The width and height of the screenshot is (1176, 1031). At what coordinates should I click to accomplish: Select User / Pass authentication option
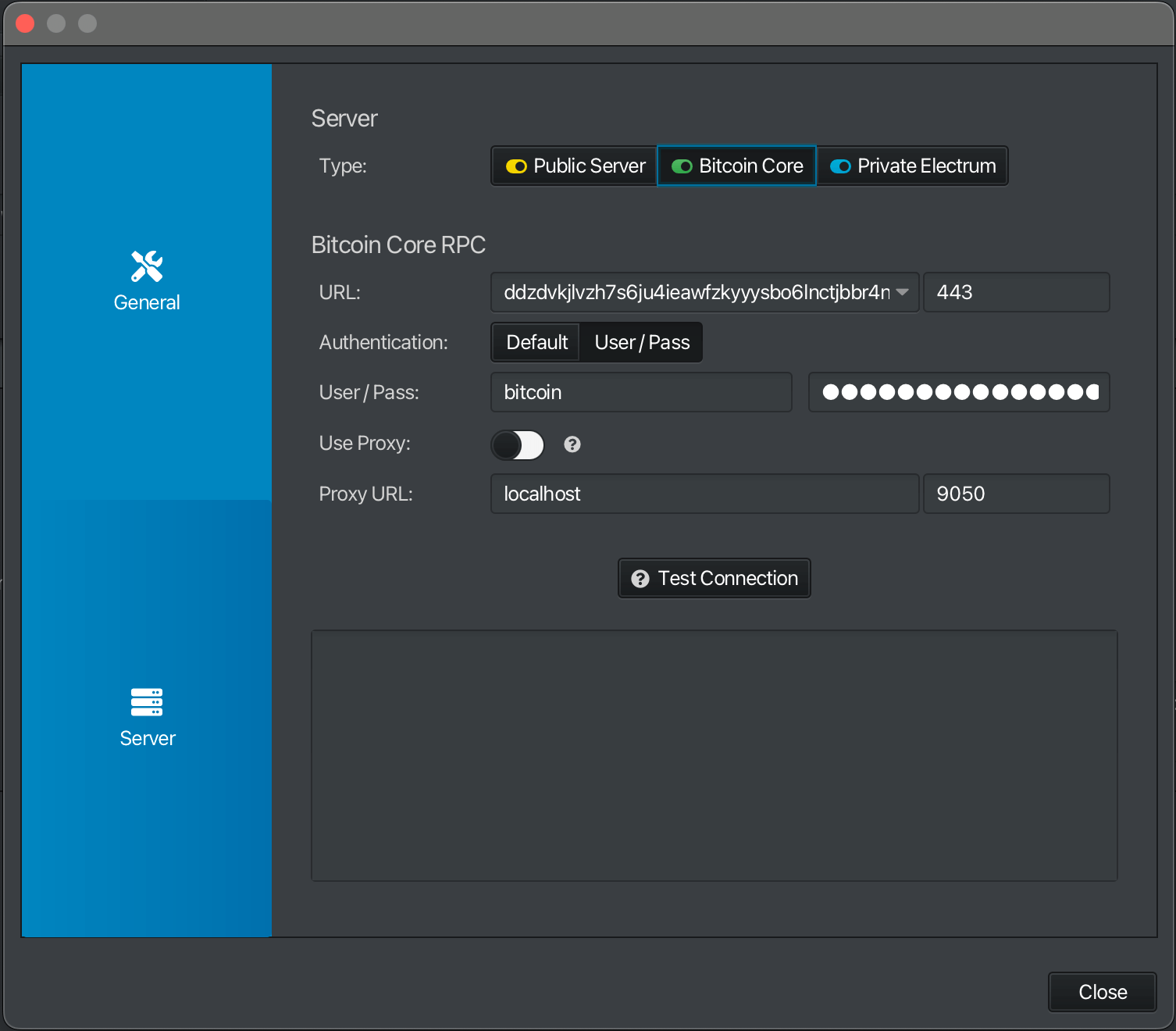642,343
